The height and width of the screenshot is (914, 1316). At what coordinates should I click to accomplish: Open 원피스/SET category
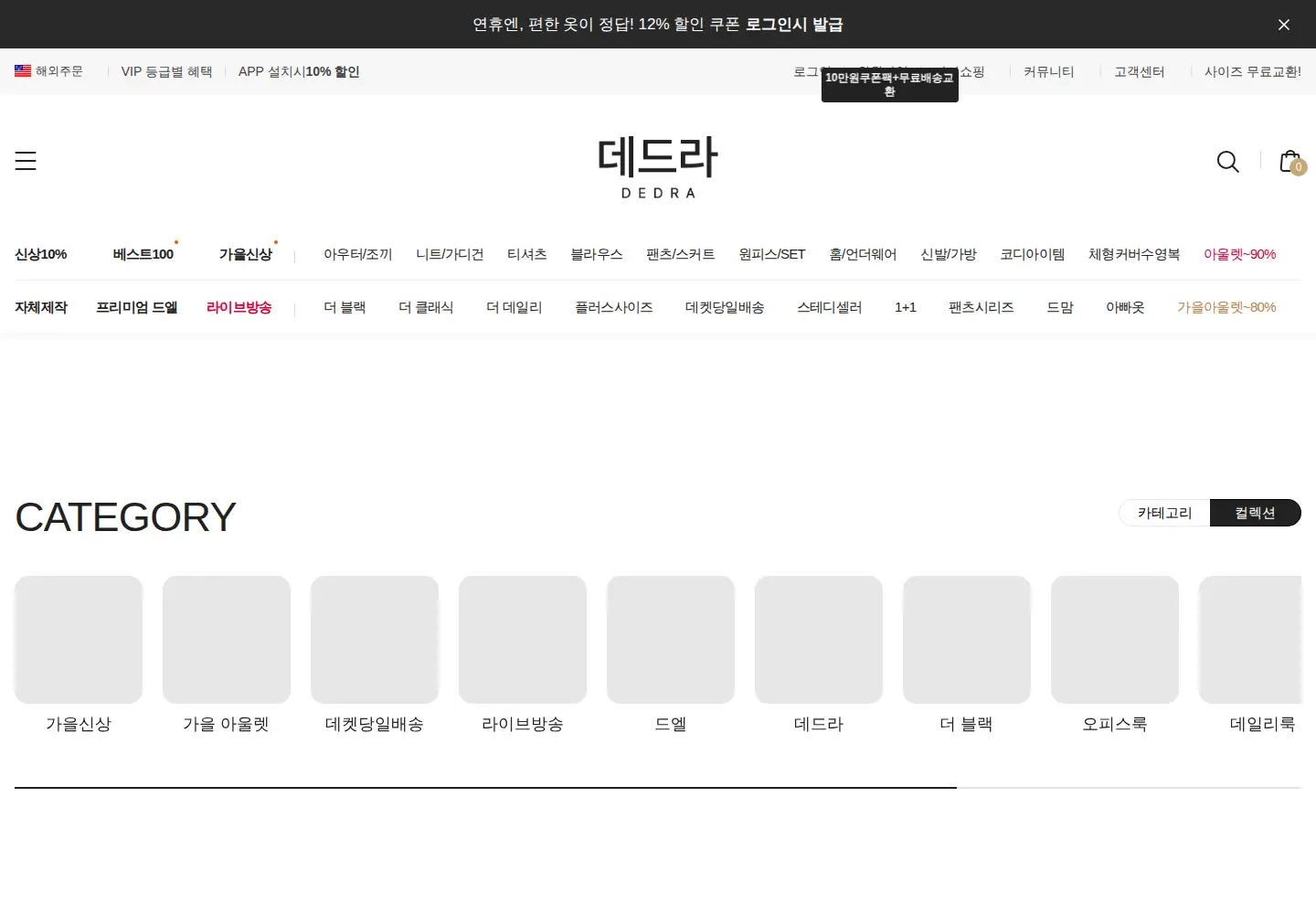771,254
